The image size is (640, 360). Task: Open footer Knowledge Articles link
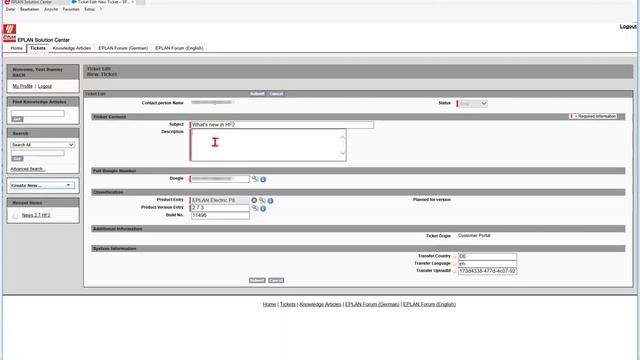click(x=320, y=304)
